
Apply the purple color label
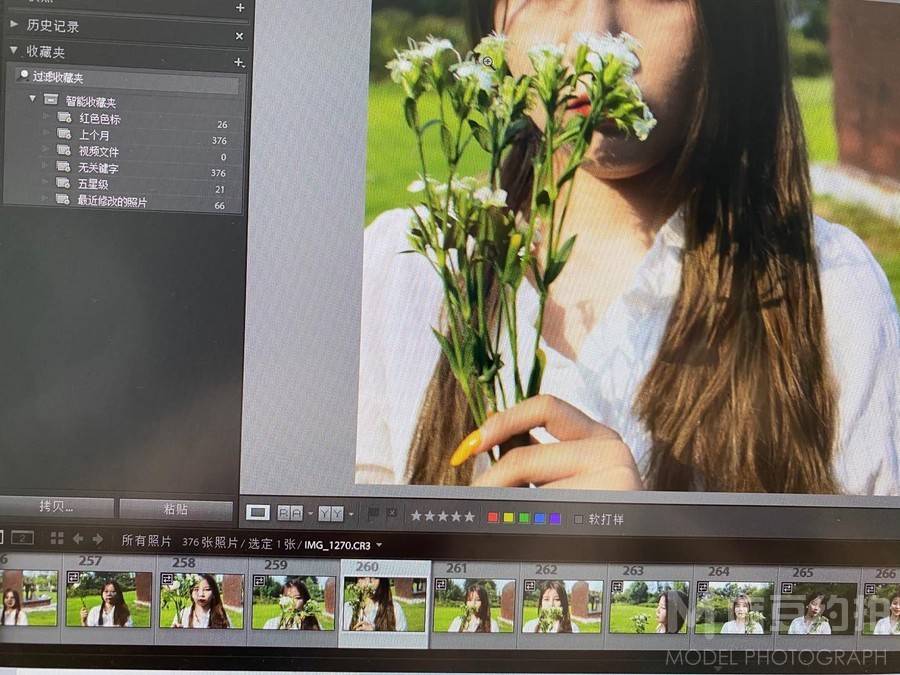pos(554,518)
